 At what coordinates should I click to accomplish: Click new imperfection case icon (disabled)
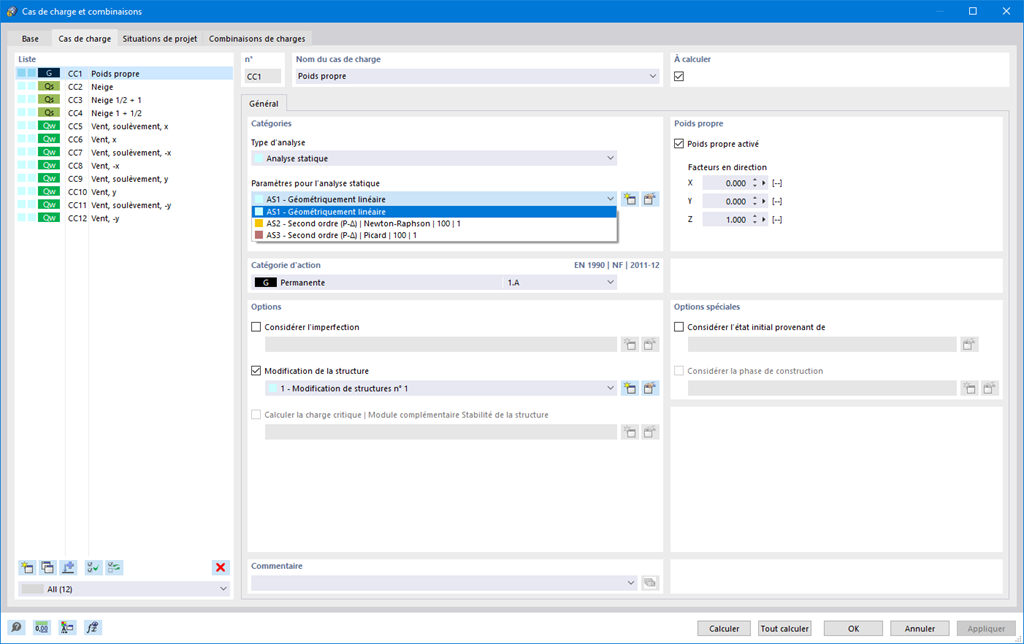point(630,344)
